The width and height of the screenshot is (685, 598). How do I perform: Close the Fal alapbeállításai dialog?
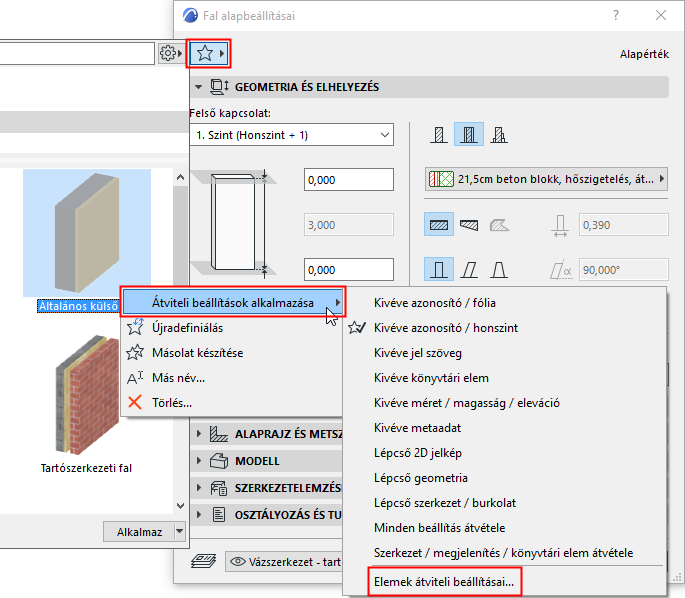pos(661,15)
